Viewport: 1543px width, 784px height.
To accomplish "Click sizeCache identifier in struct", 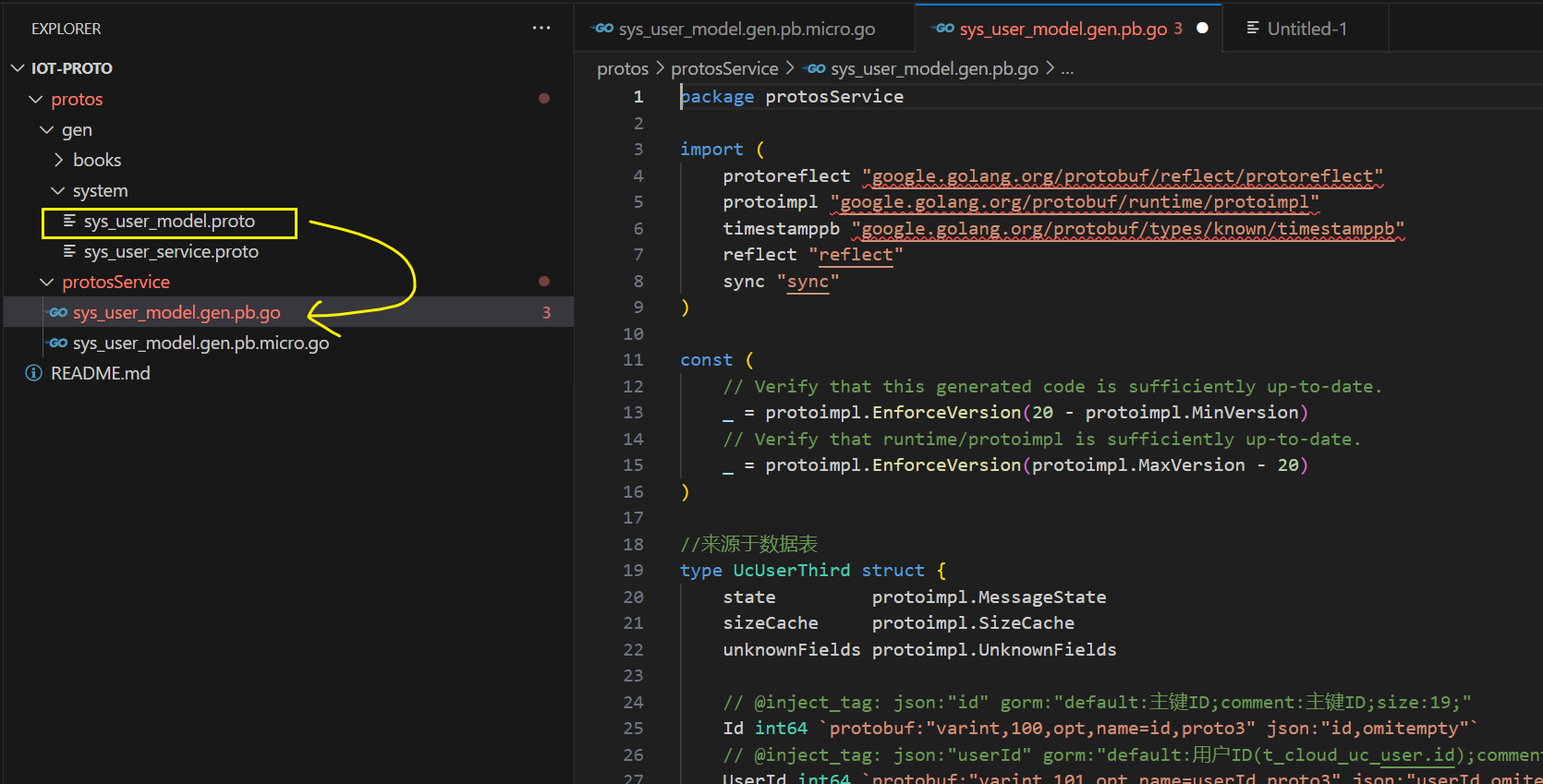I will point(771,622).
